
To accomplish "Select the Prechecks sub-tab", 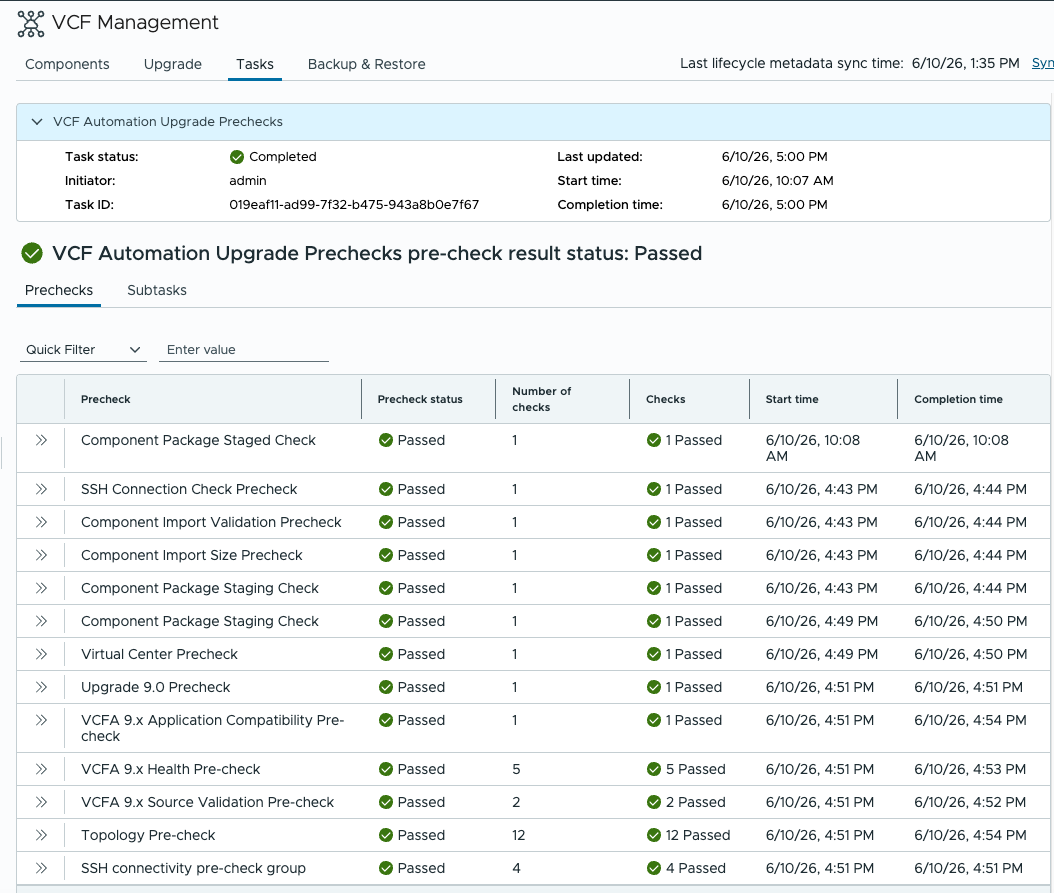I will [59, 290].
